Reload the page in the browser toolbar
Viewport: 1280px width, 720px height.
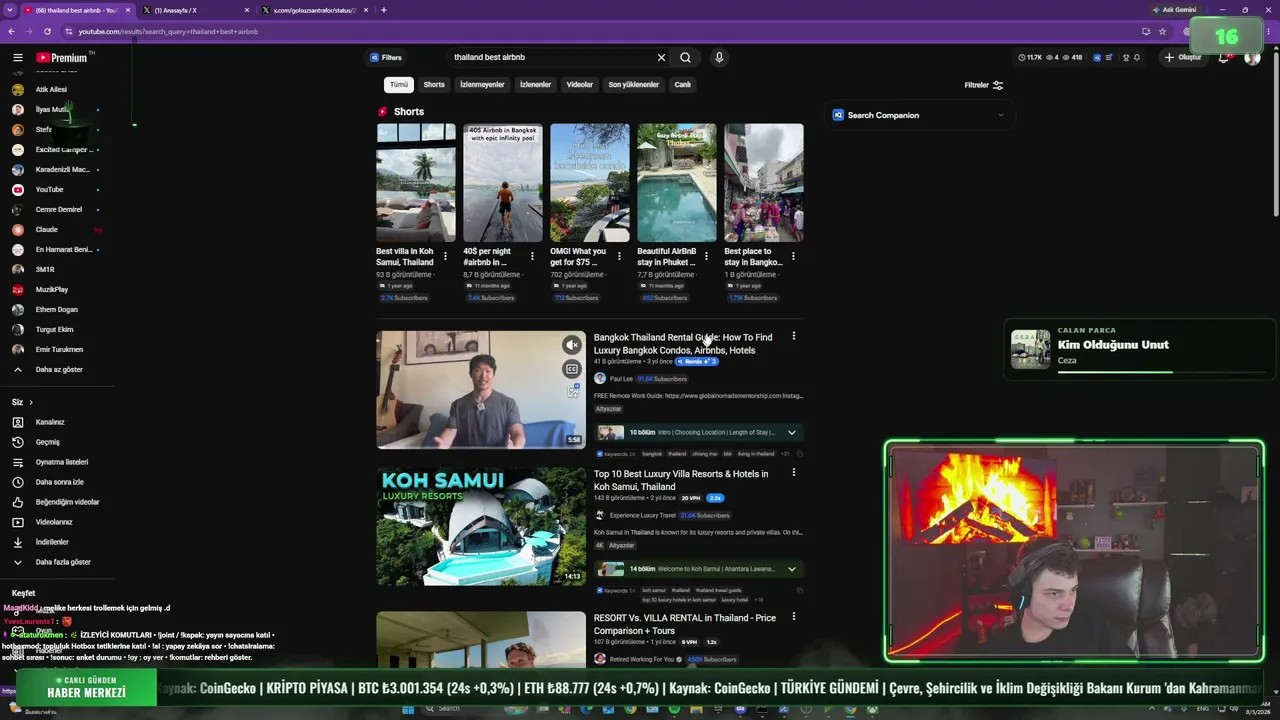click(x=47, y=31)
